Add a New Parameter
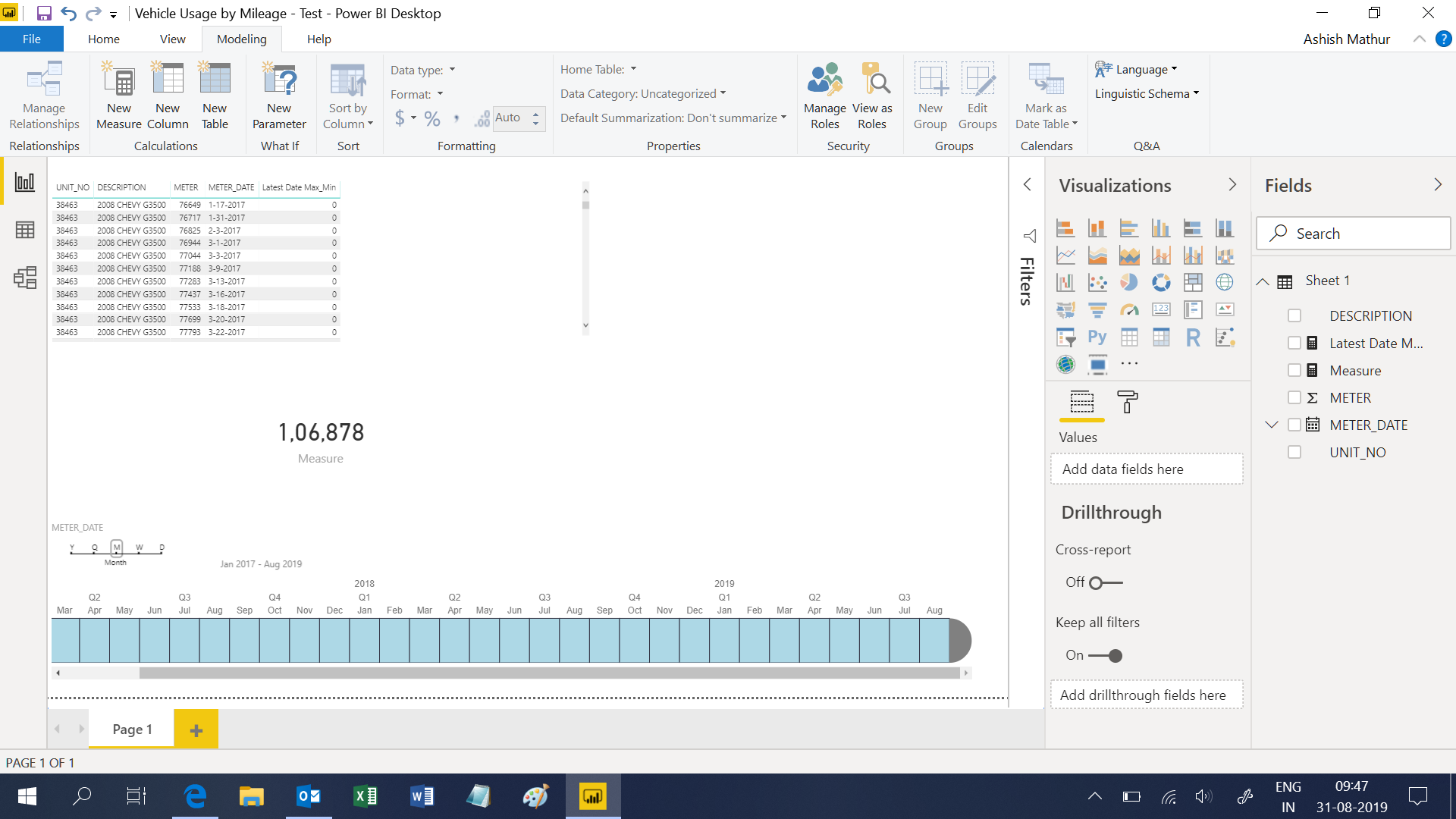The image size is (1456, 819). click(279, 96)
